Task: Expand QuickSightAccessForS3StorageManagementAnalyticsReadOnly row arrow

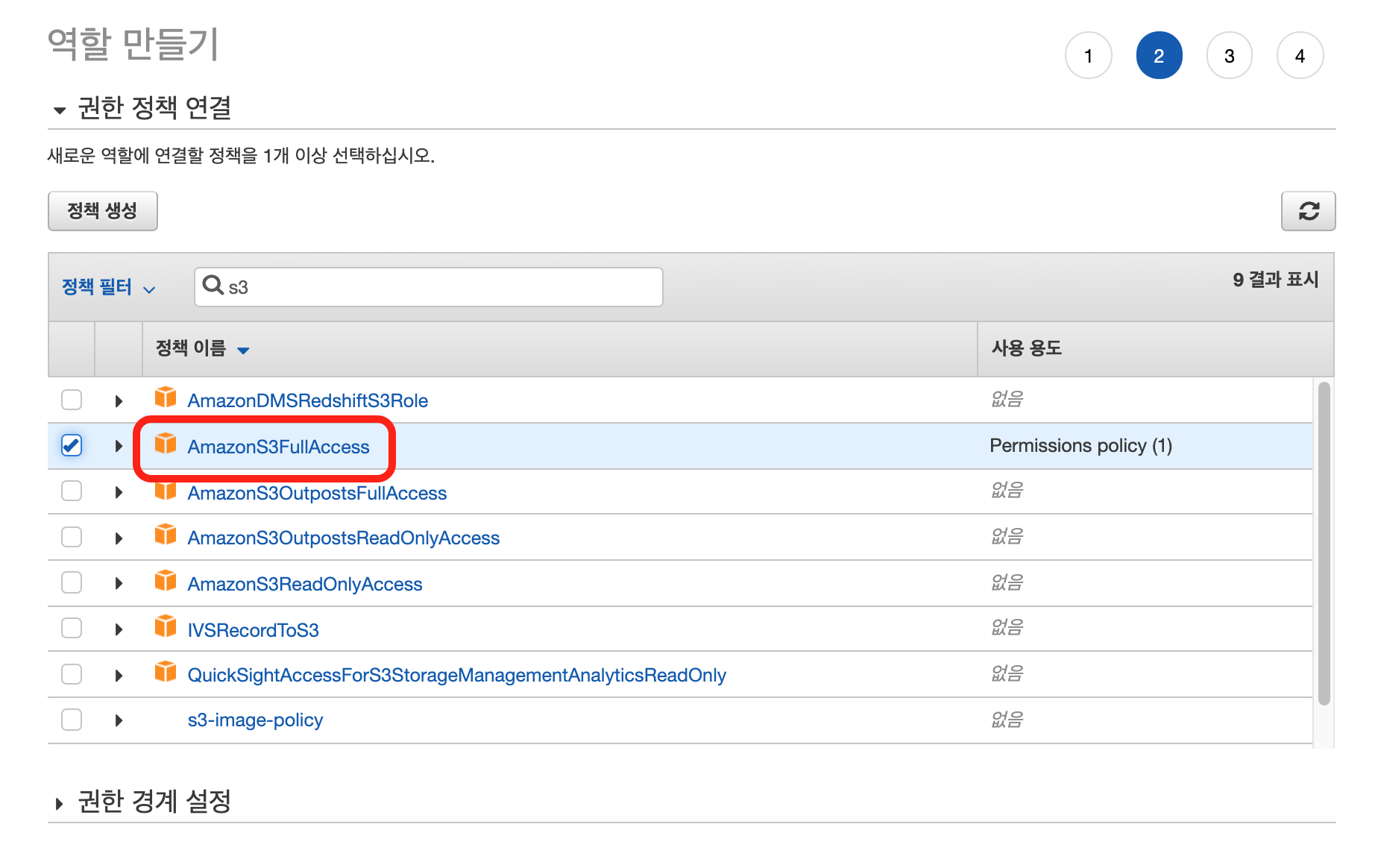Action: 119,676
